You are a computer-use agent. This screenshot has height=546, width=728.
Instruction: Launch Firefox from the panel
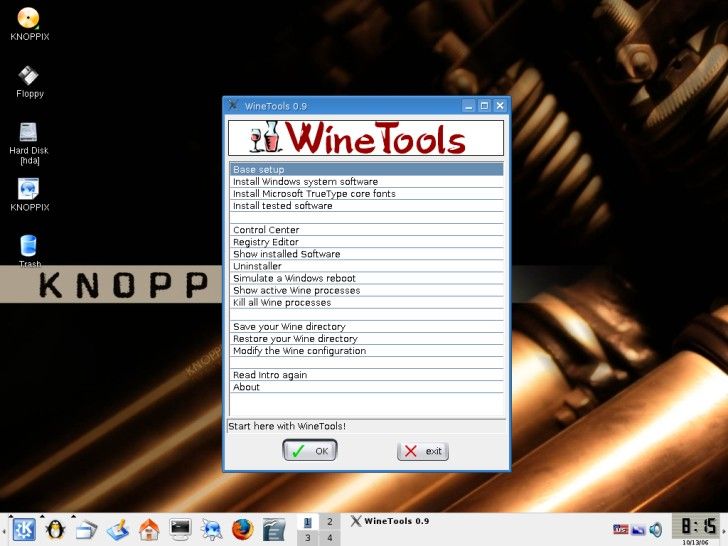(242, 529)
